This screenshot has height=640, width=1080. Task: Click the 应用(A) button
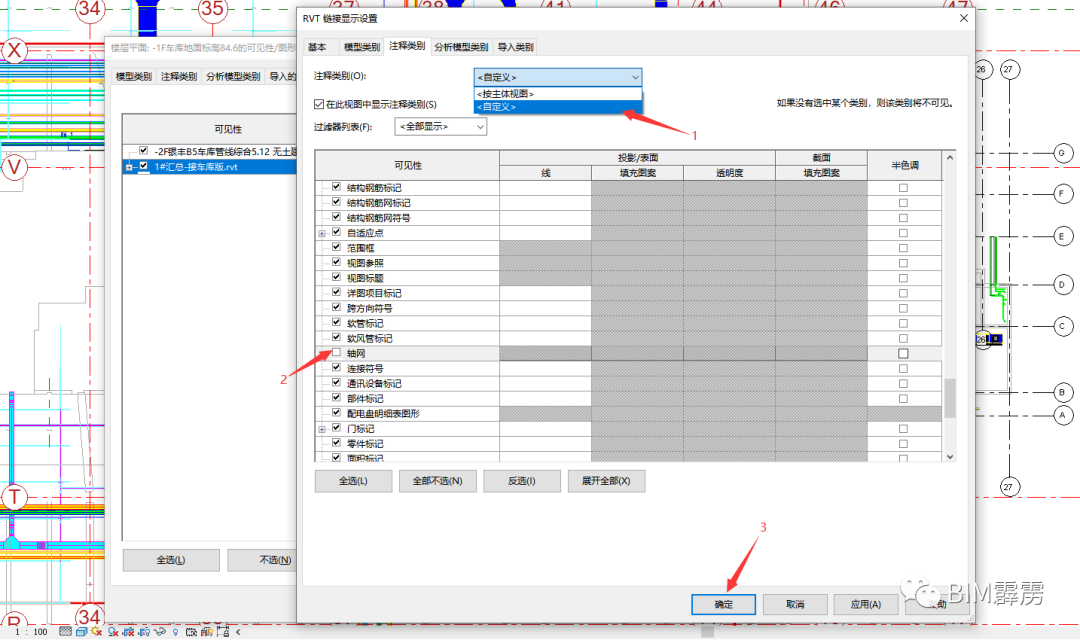(866, 604)
